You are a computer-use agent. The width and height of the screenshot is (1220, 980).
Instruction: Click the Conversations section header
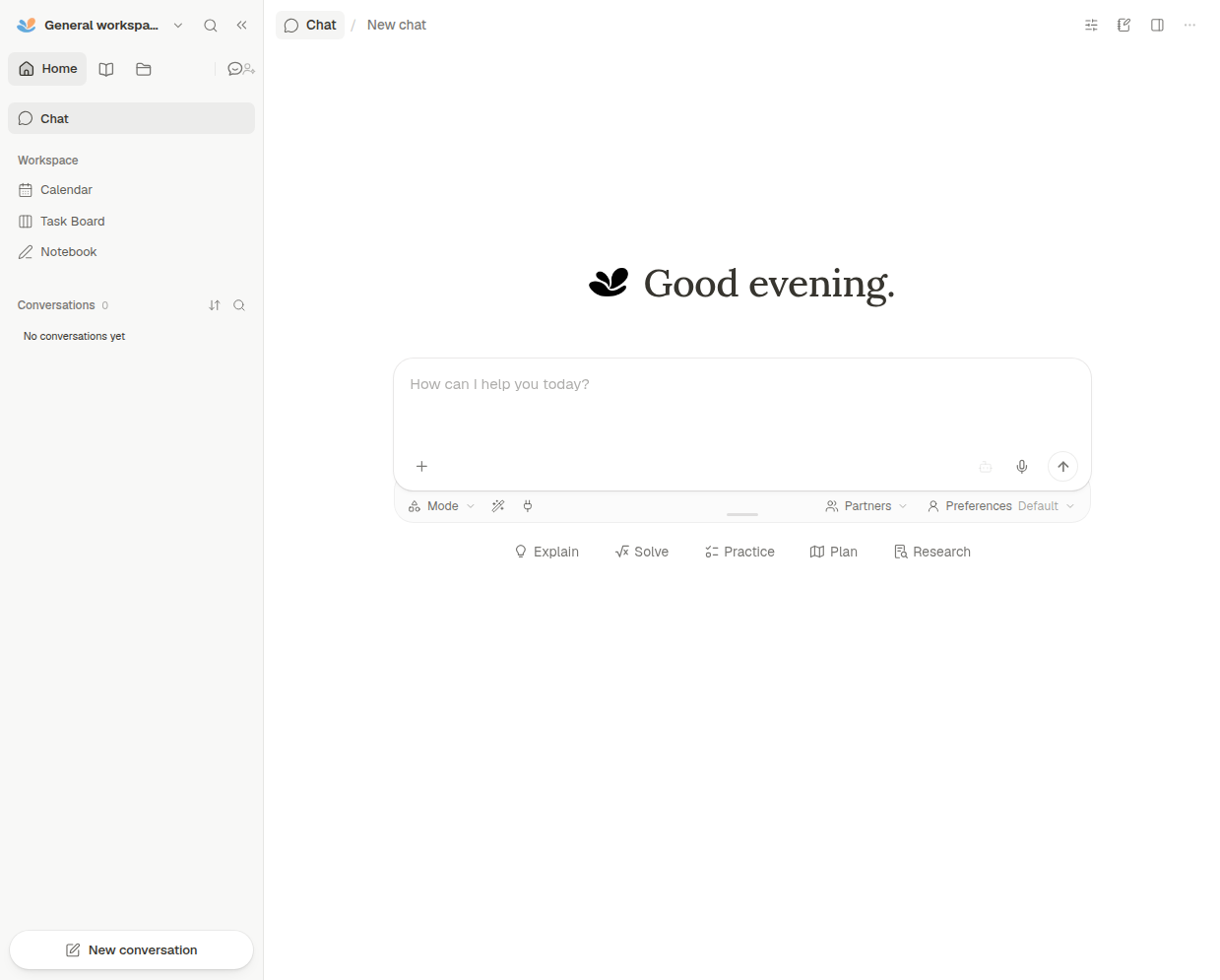click(x=56, y=305)
